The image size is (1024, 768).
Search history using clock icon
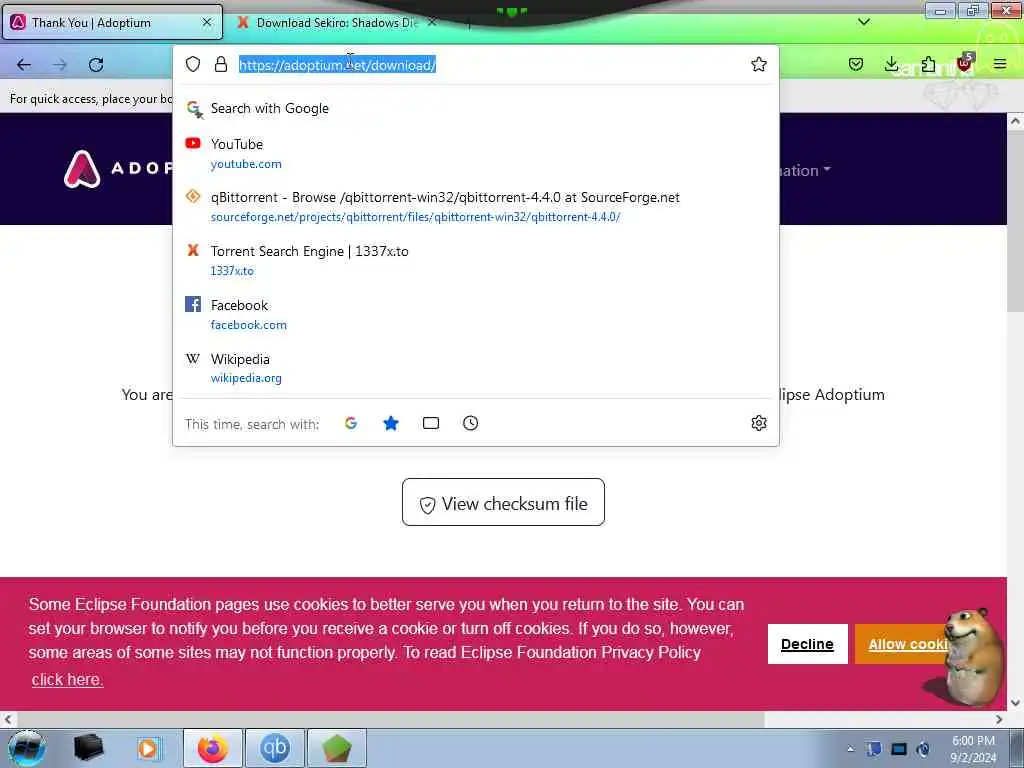point(470,423)
